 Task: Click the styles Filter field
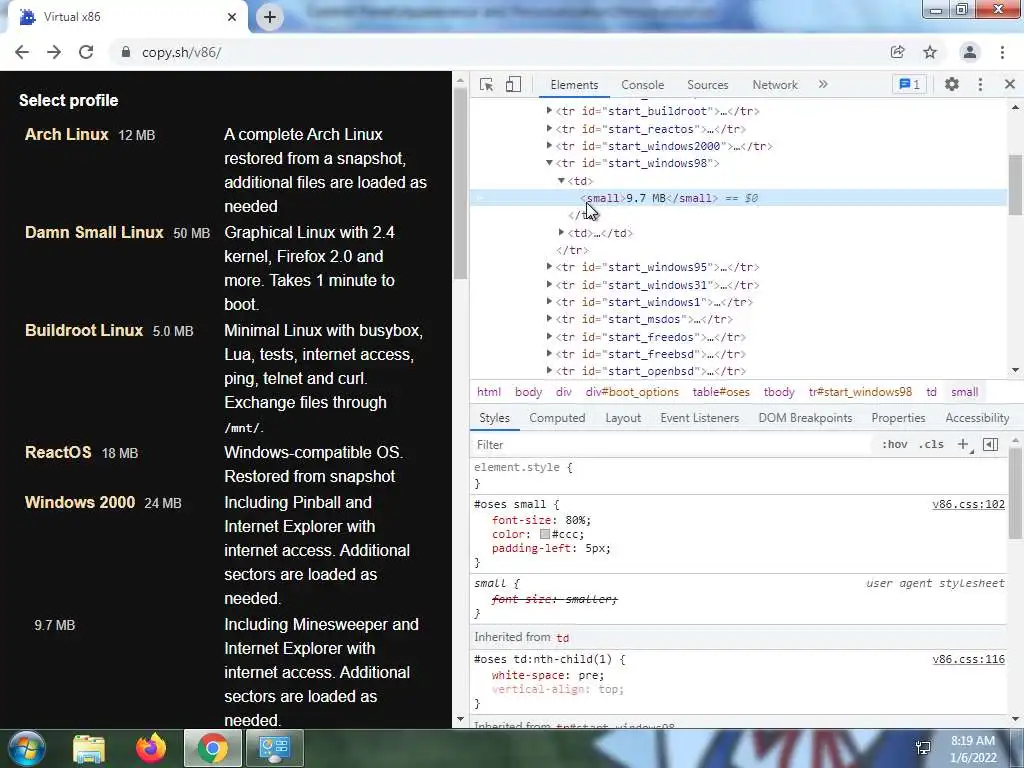tap(673, 445)
